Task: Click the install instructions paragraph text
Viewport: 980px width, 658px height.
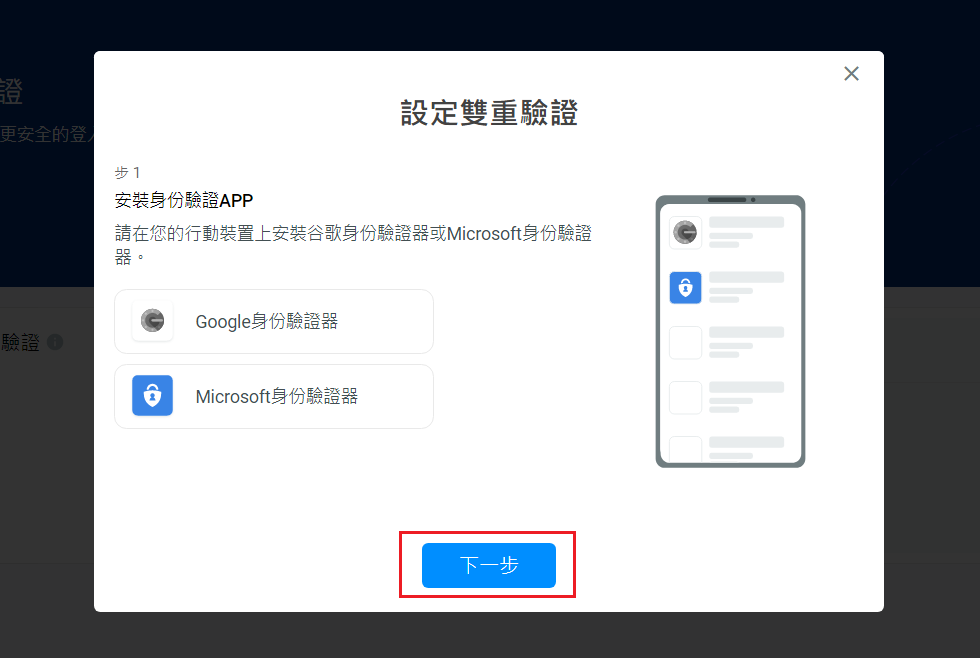Action: (x=353, y=245)
